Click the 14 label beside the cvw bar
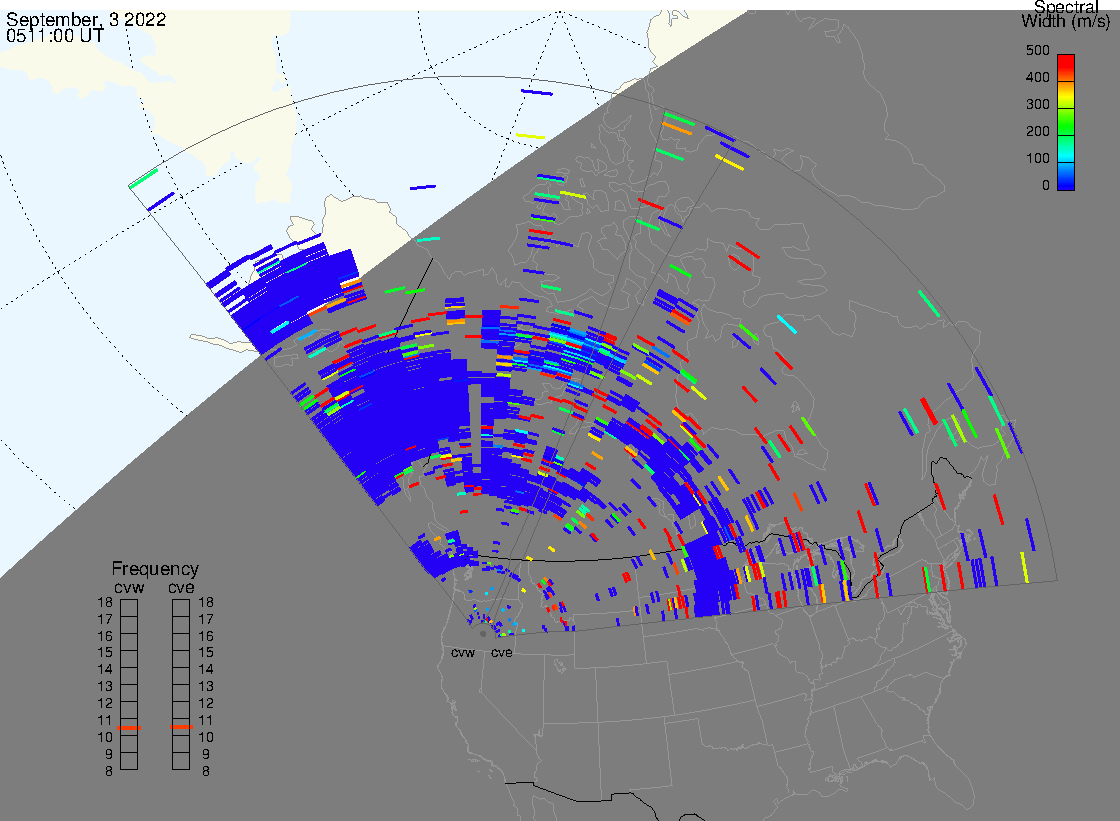 (x=105, y=670)
